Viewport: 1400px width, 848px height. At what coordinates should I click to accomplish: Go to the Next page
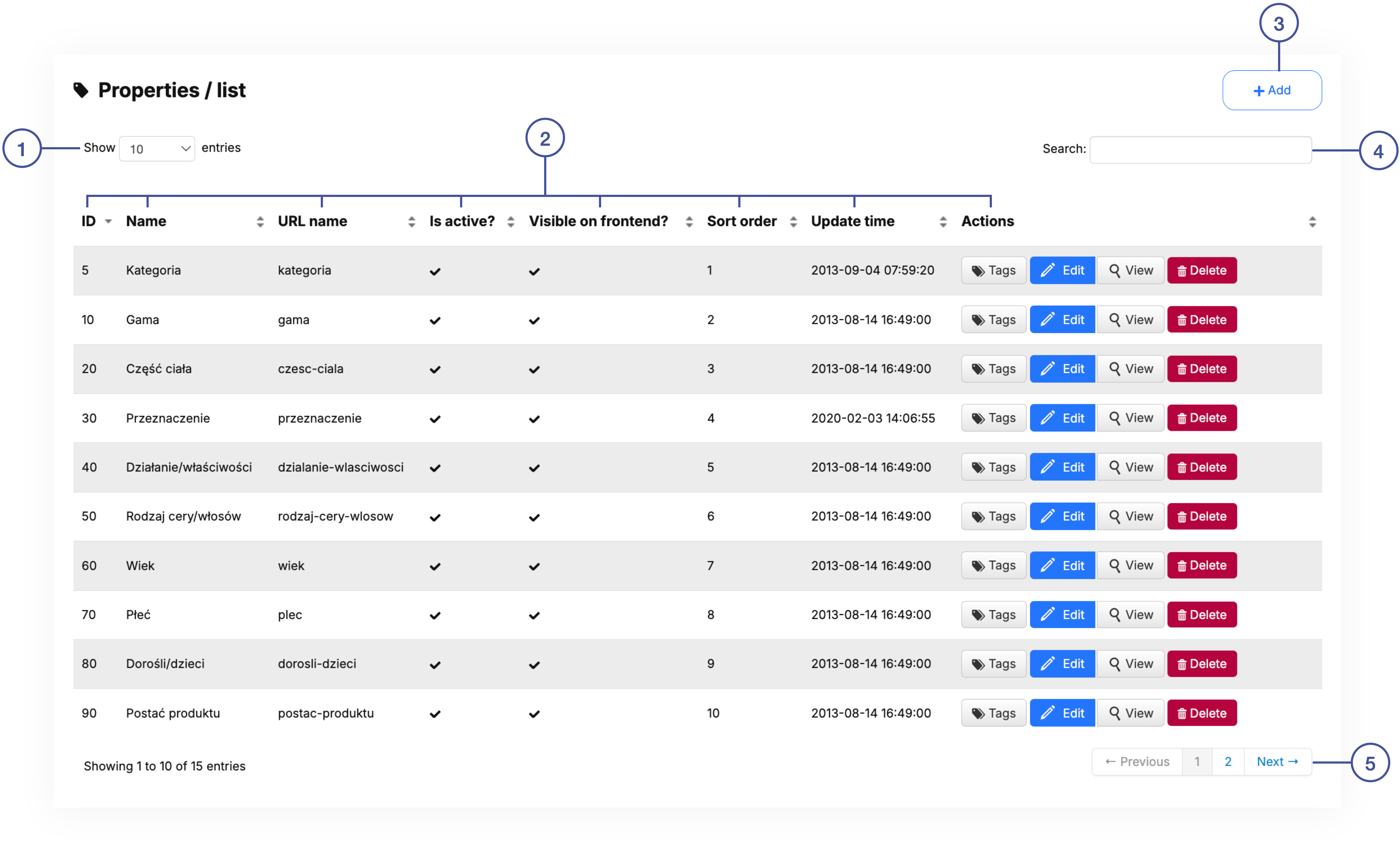tap(1277, 762)
